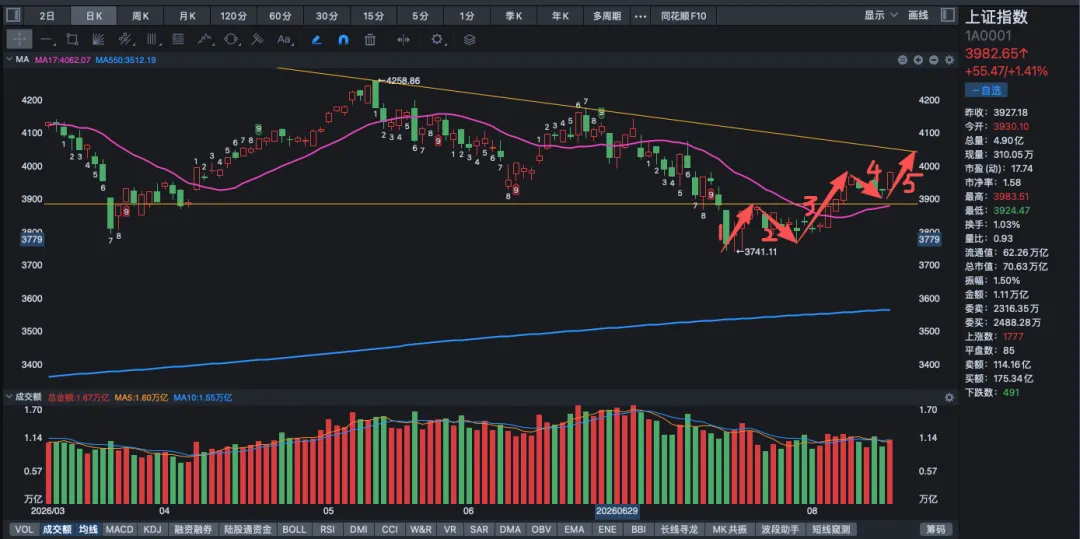Select the Fibonacci retracement levels tool

tap(178, 39)
